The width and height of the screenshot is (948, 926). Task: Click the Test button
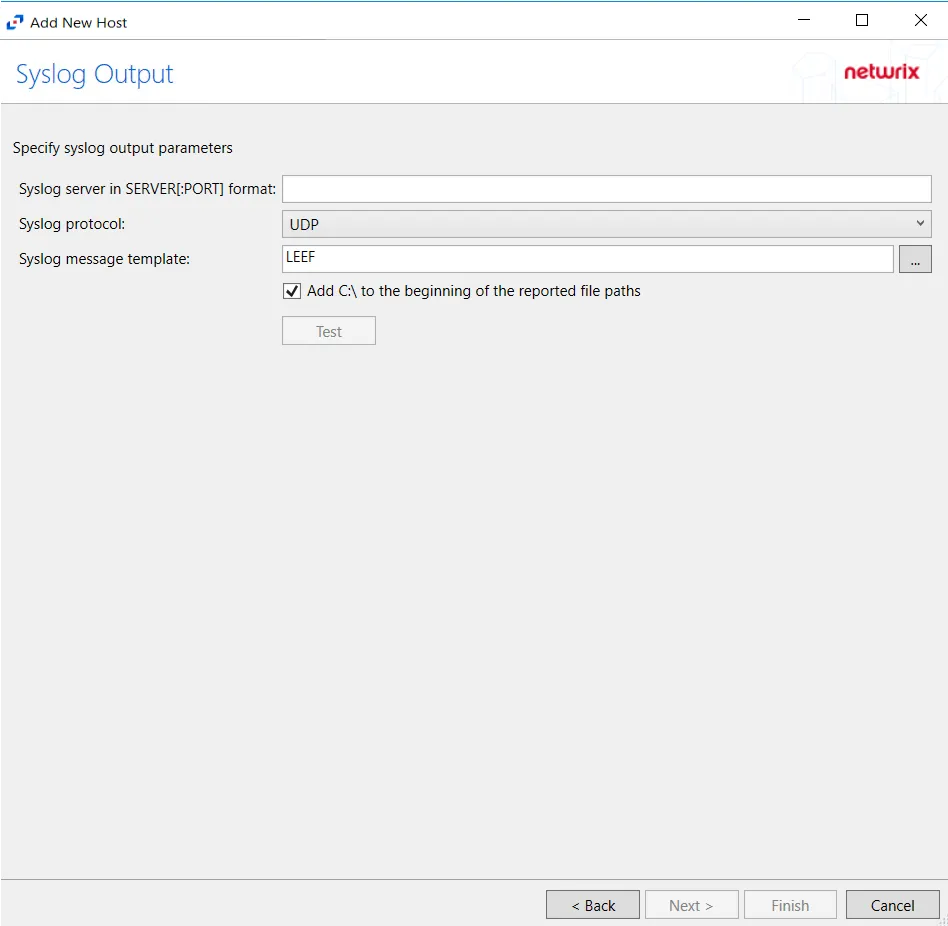[329, 331]
